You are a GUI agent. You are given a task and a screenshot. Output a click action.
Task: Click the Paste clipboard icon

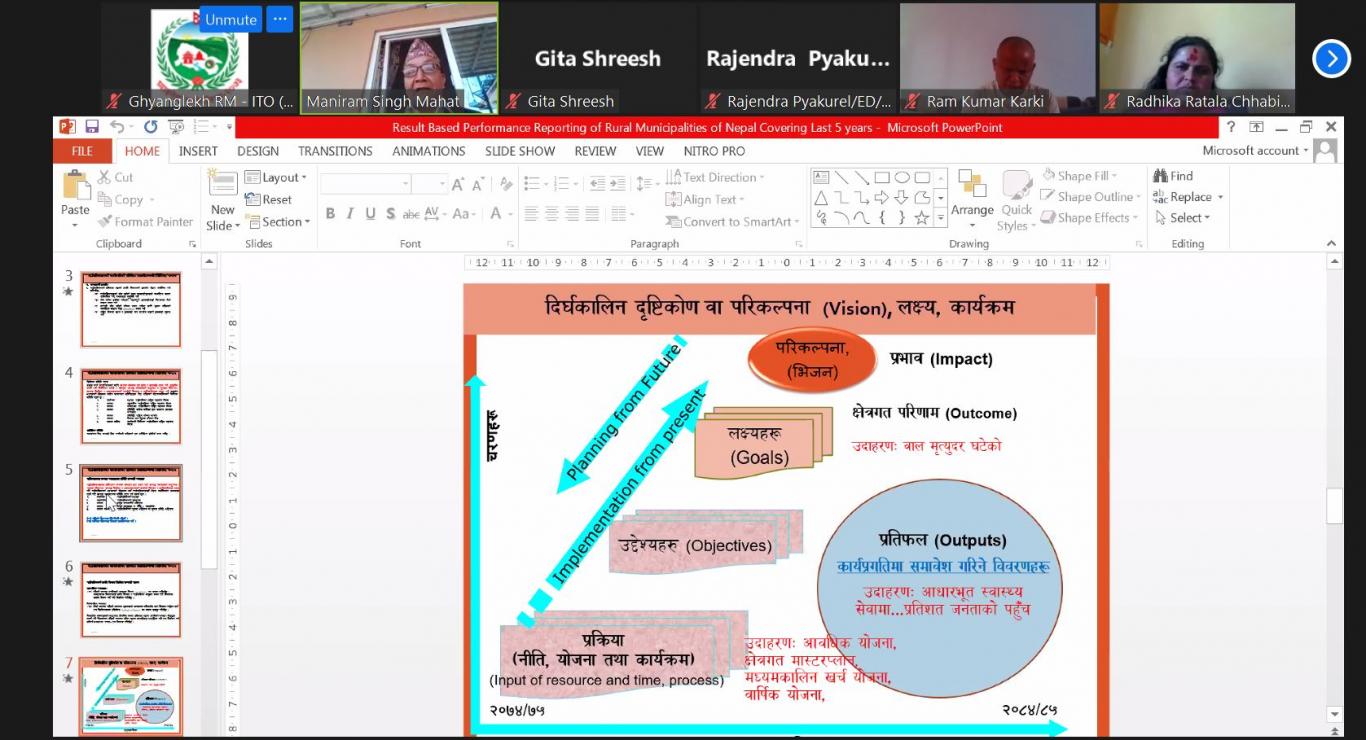[x=75, y=186]
